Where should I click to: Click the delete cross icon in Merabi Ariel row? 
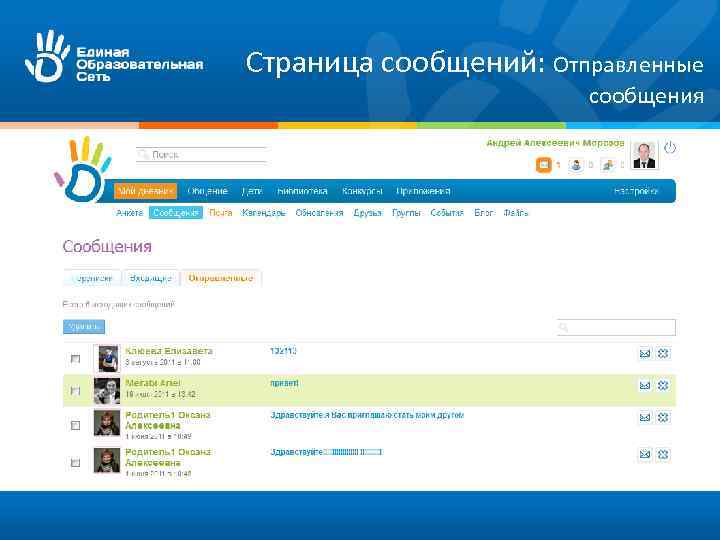pos(663,386)
